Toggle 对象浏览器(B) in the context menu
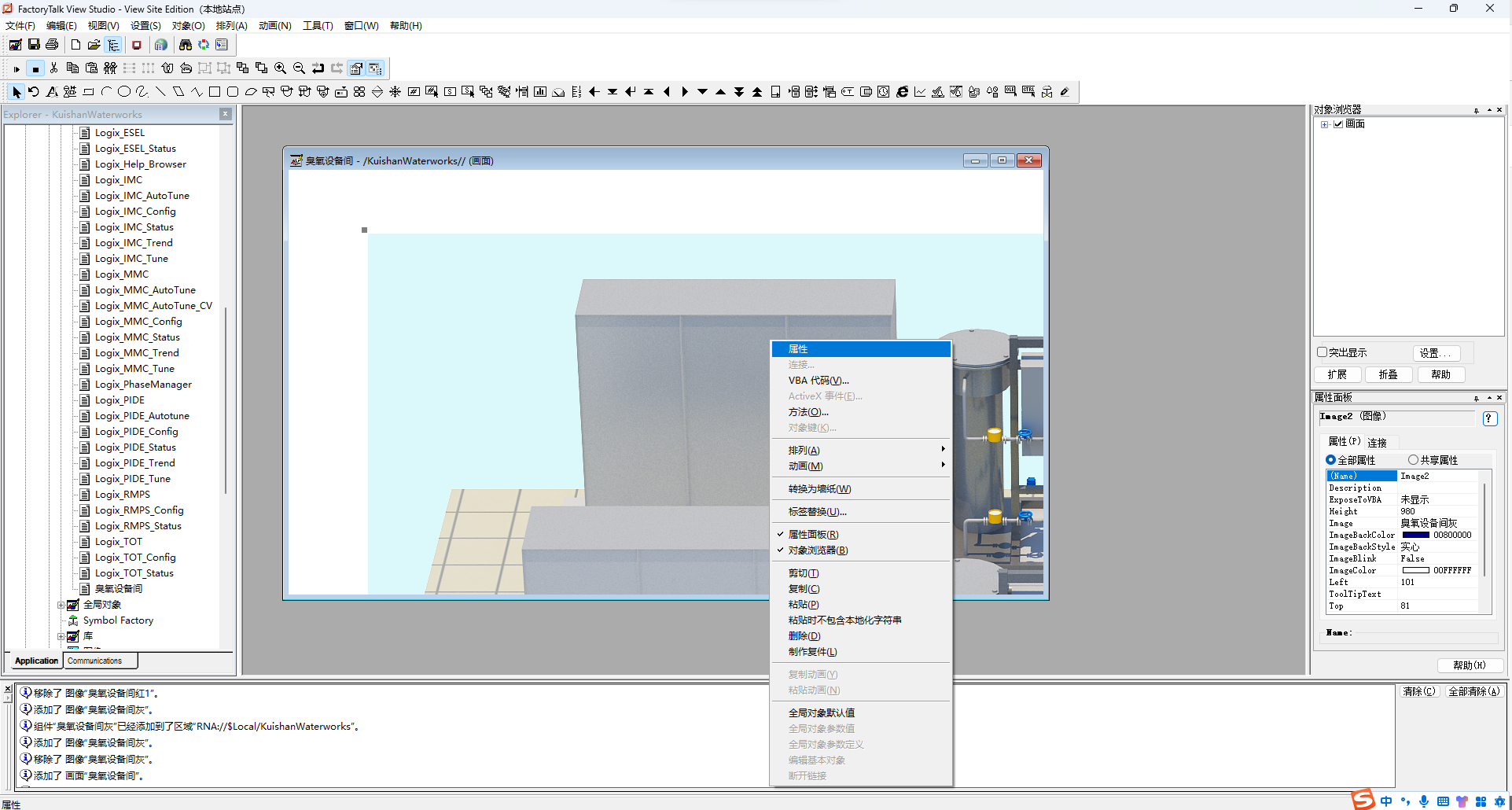Image resolution: width=1512 pixels, height=810 pixels. coord(861,550)
